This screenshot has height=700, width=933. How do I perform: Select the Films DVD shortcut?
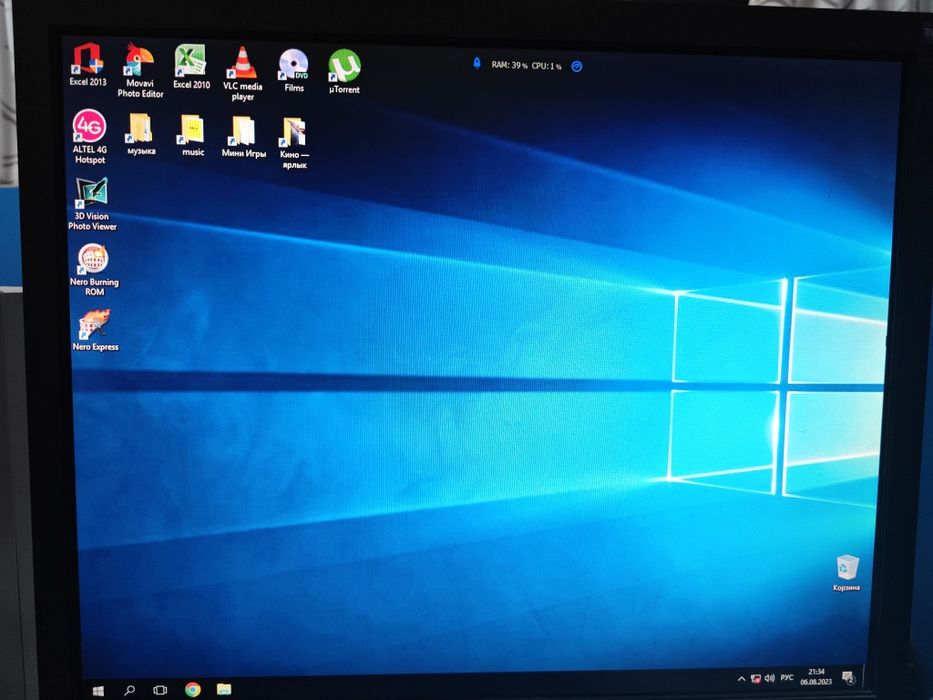(293, 70)
